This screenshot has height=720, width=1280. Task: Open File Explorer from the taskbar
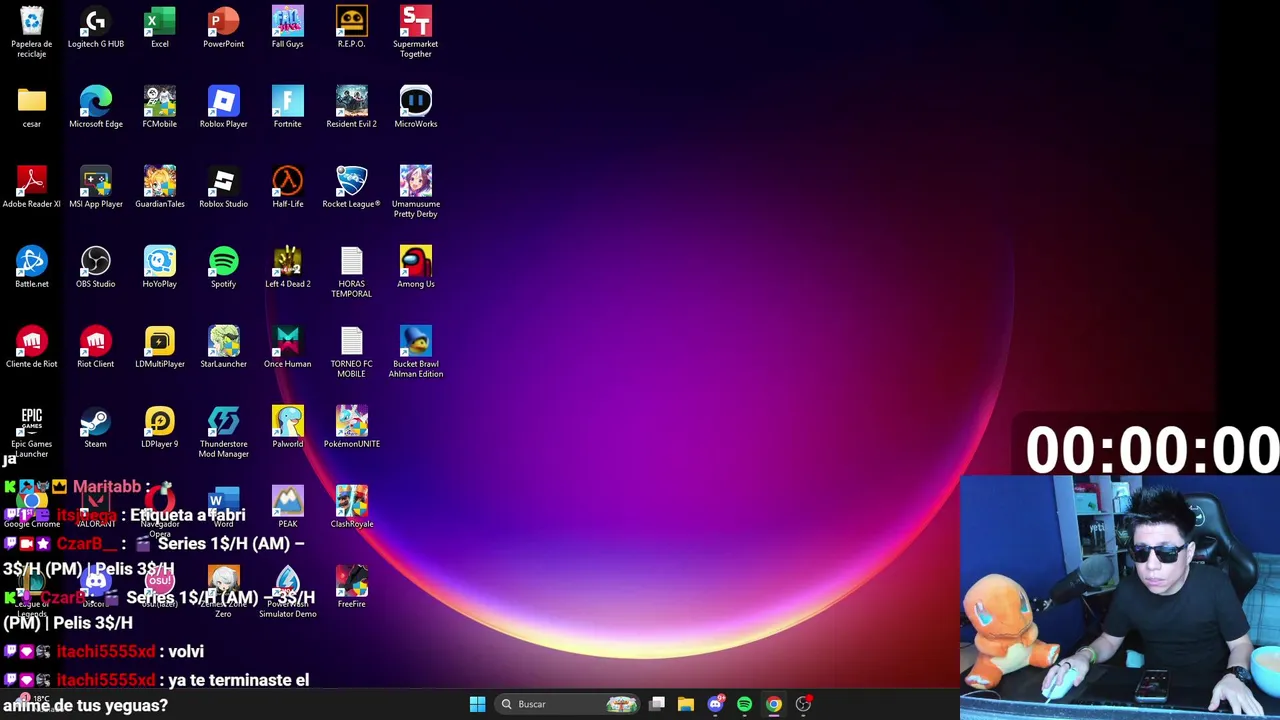tap(686, 704)
